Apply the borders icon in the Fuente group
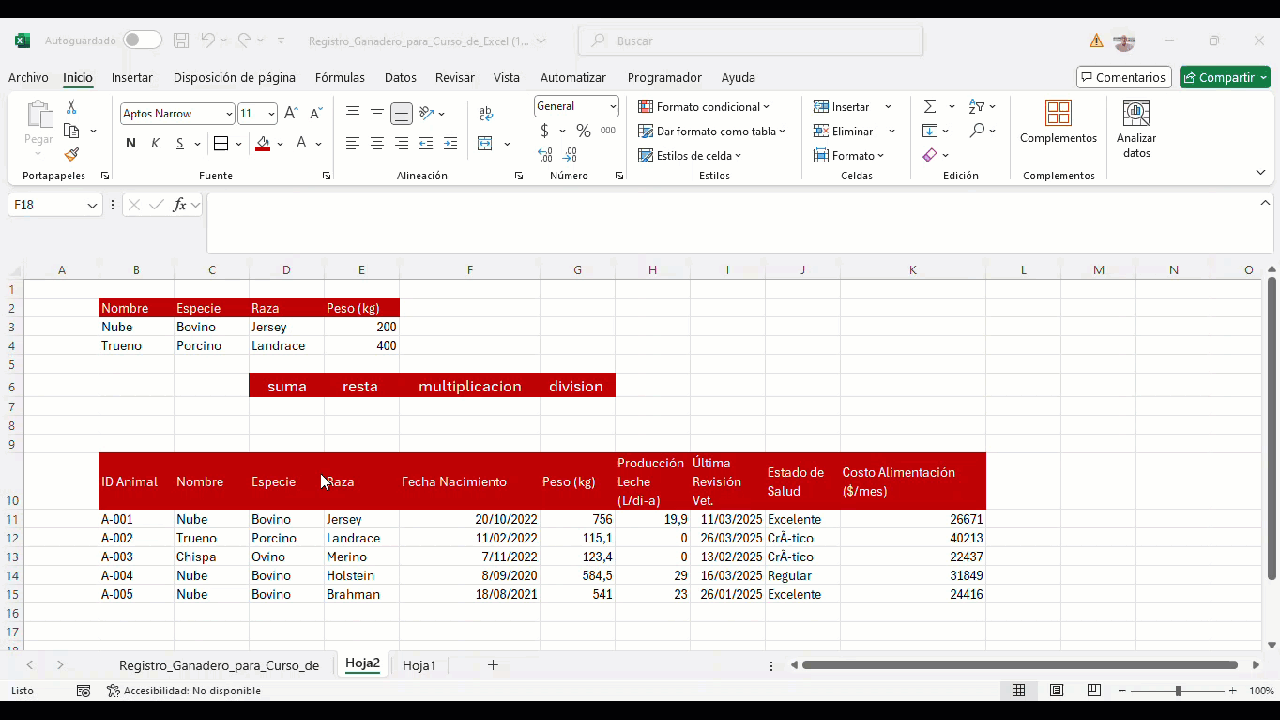The width and height of the screenshot is (1280, 720). click(221, 143)
